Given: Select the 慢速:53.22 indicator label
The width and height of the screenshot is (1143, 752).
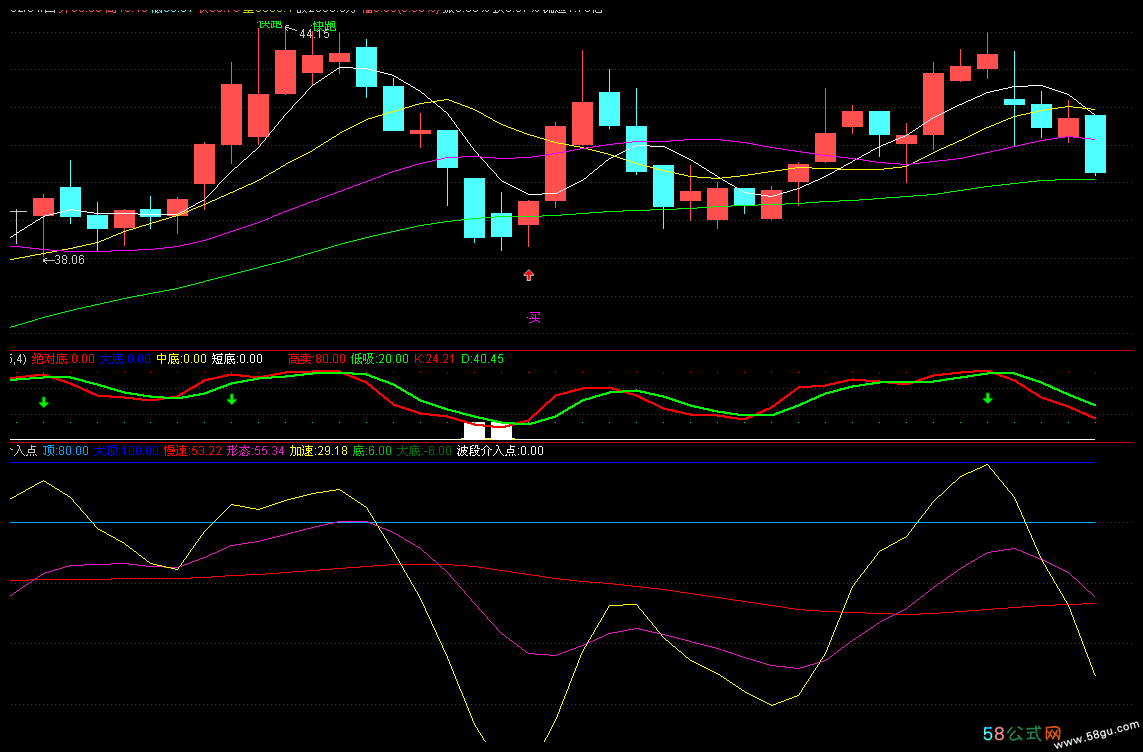Looking at the screenshot, I should [192, 451].
